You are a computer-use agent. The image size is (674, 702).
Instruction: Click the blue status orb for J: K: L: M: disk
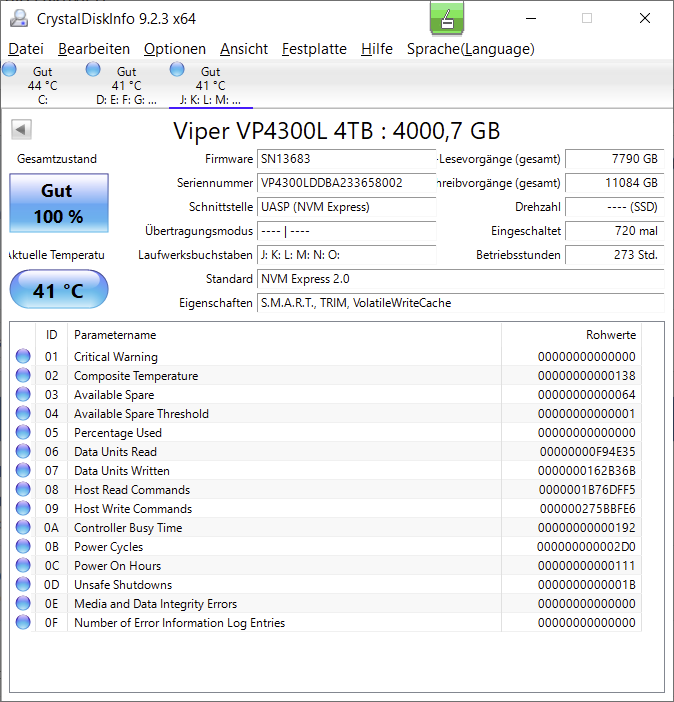[x=177, y=69]
